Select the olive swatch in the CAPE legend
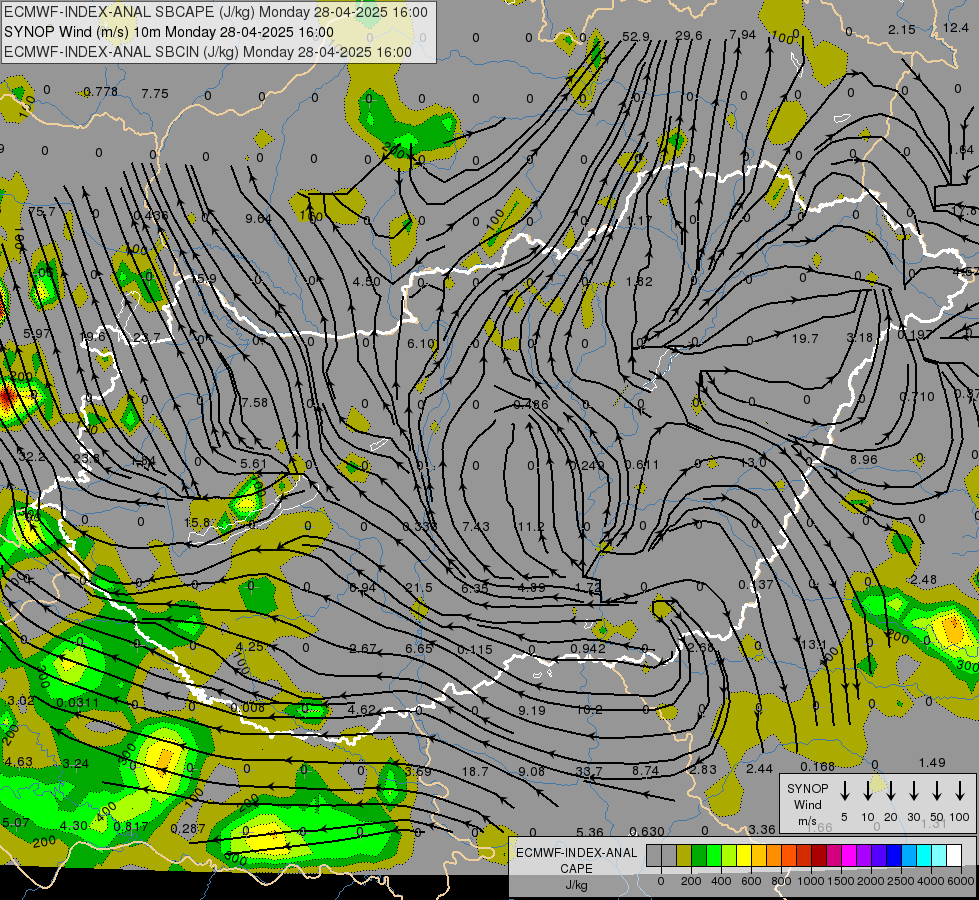The height and width of the screenshot is (900, 979). [684, 856]
